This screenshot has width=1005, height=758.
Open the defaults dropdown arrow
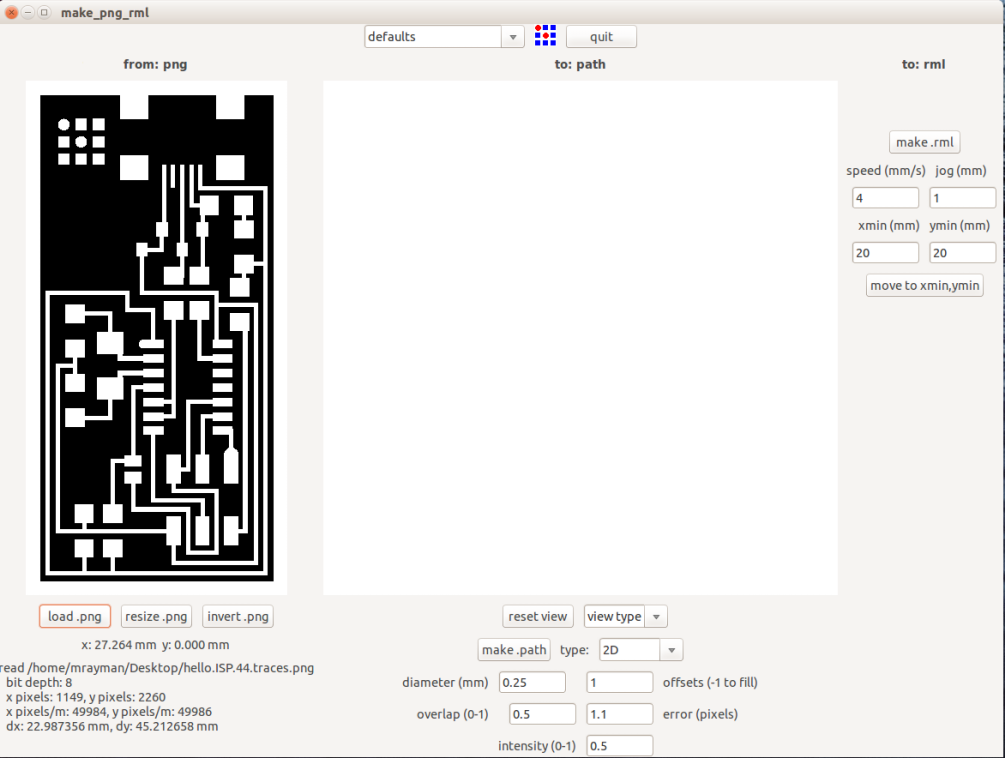pos(513,37)
